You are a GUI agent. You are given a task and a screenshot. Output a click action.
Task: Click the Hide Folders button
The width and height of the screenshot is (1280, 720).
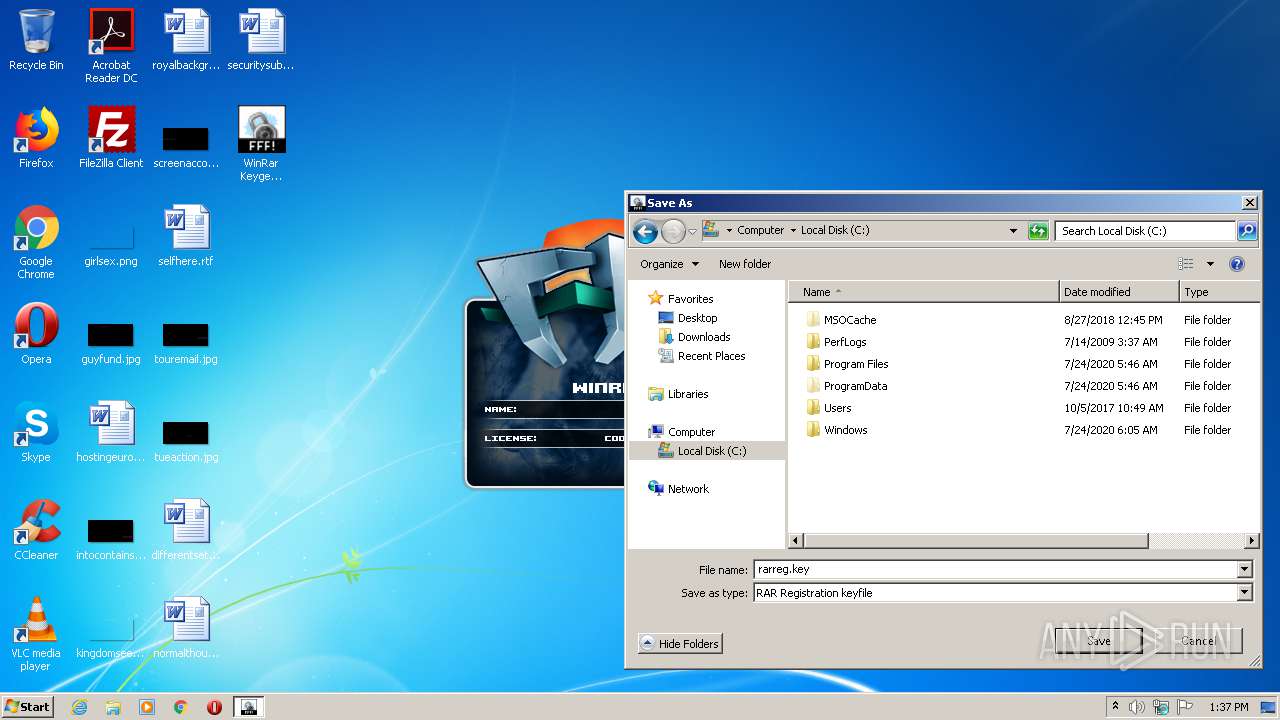tap(680, 644)
